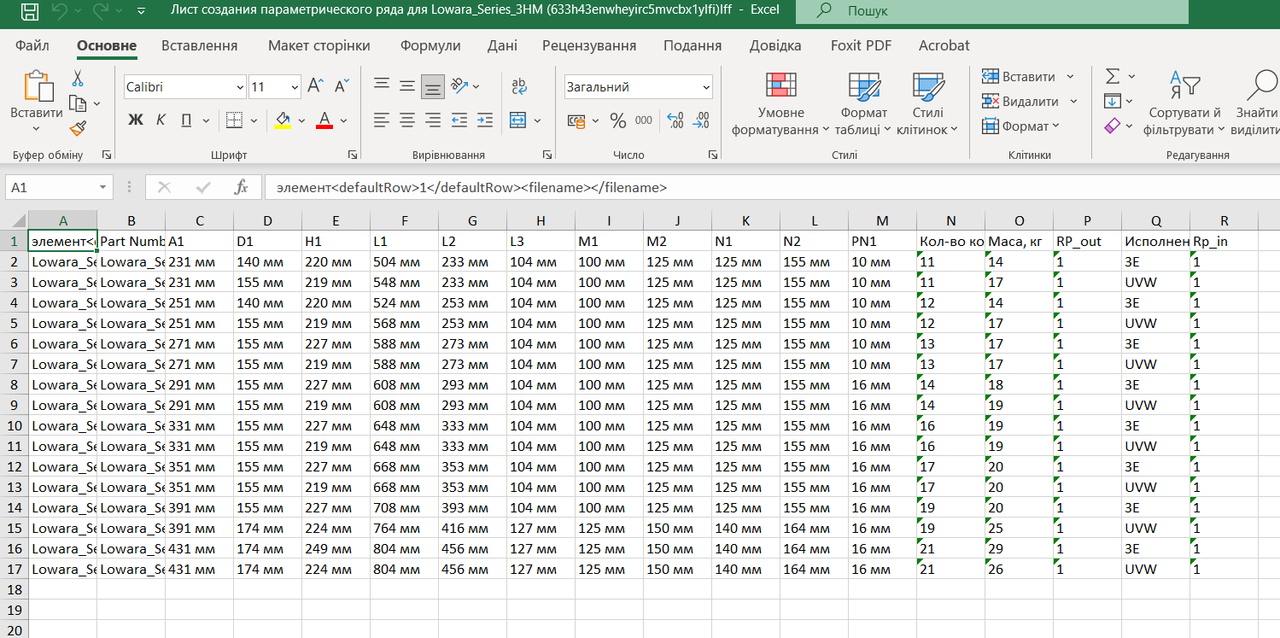Switch to Вставлення tab

coord(199,45)
